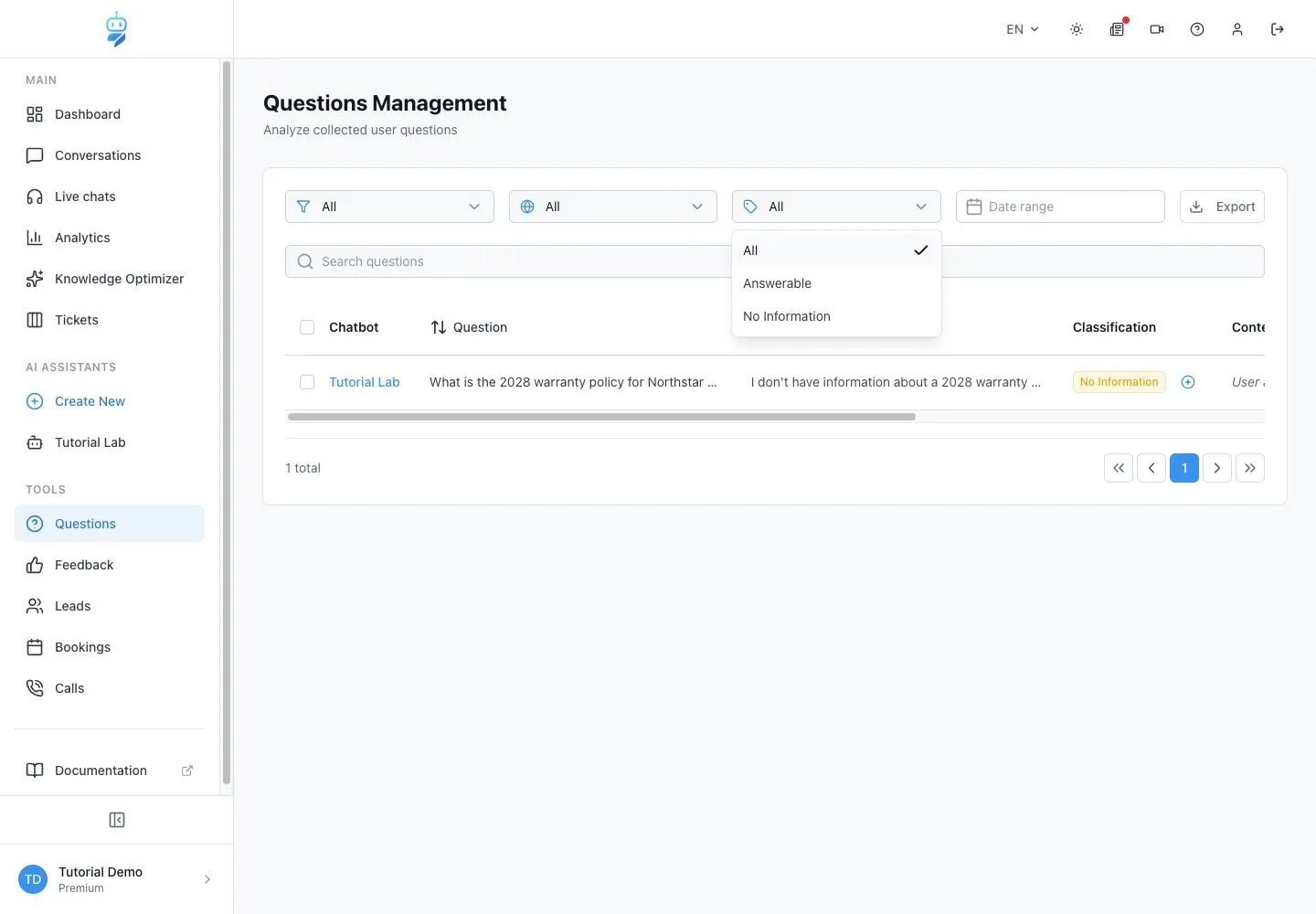Click the video camera icon in header
The height and width of the screenshot is (914, 1316).
[x=1157, y=29]
